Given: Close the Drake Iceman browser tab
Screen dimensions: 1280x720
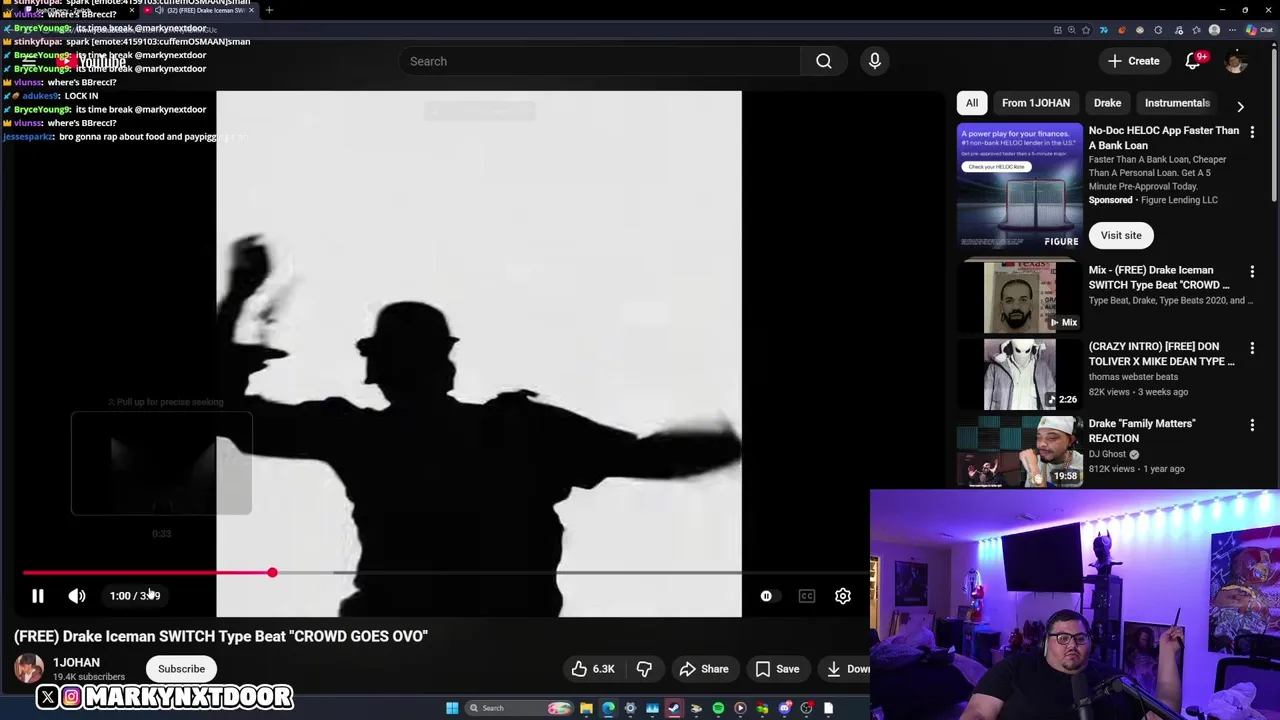Looking at the screenshot, I should pos(251,10).
